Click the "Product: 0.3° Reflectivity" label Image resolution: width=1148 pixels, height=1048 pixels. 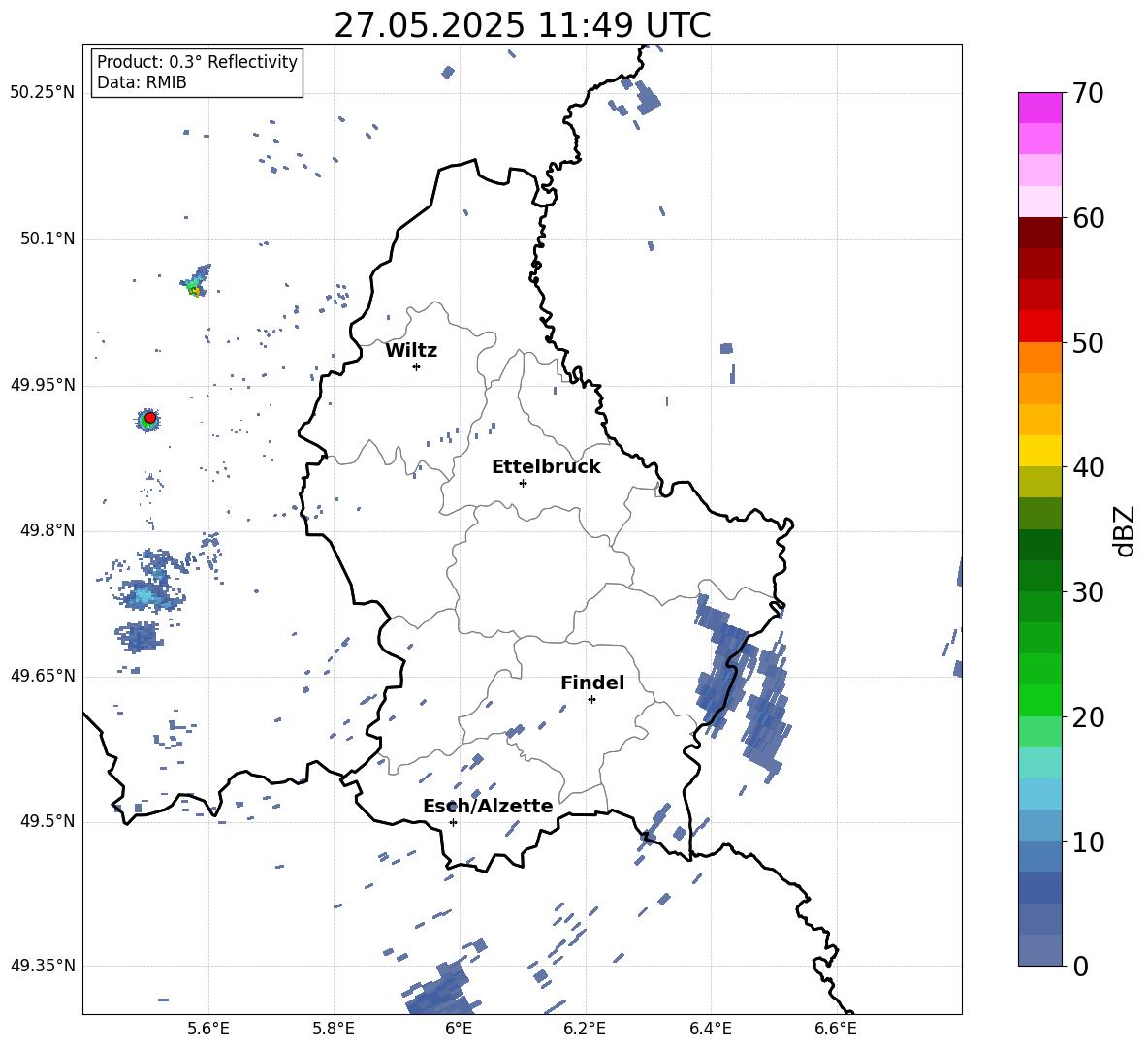[x=197, y=62]
